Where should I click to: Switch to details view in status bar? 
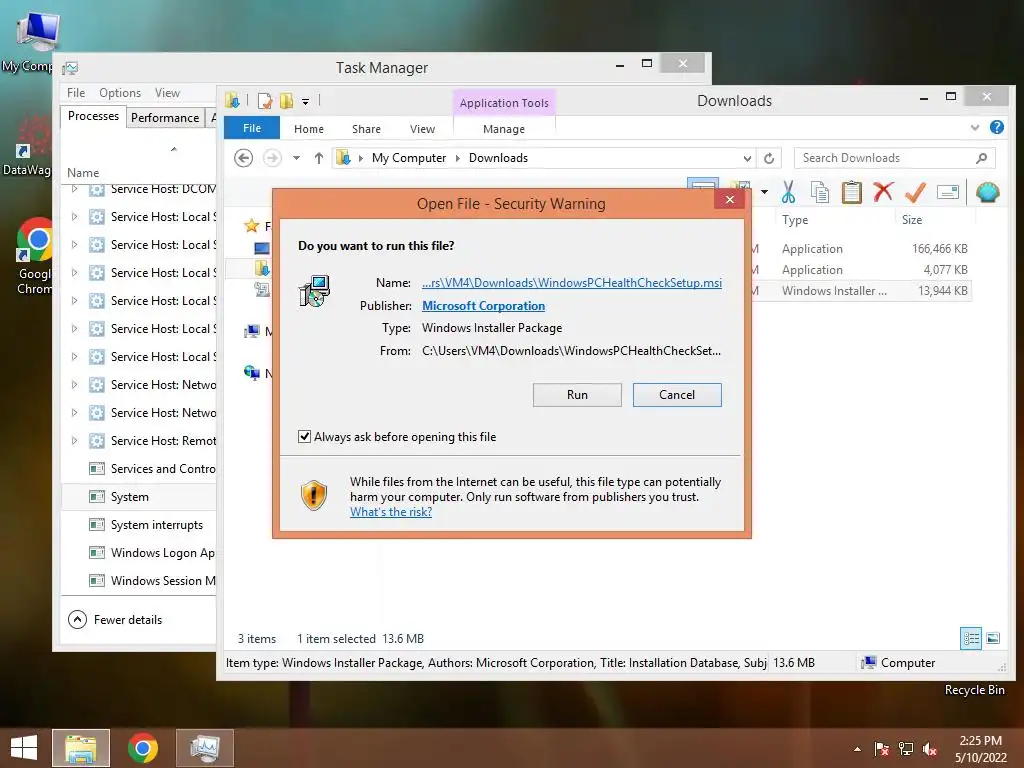click(971, 638)
